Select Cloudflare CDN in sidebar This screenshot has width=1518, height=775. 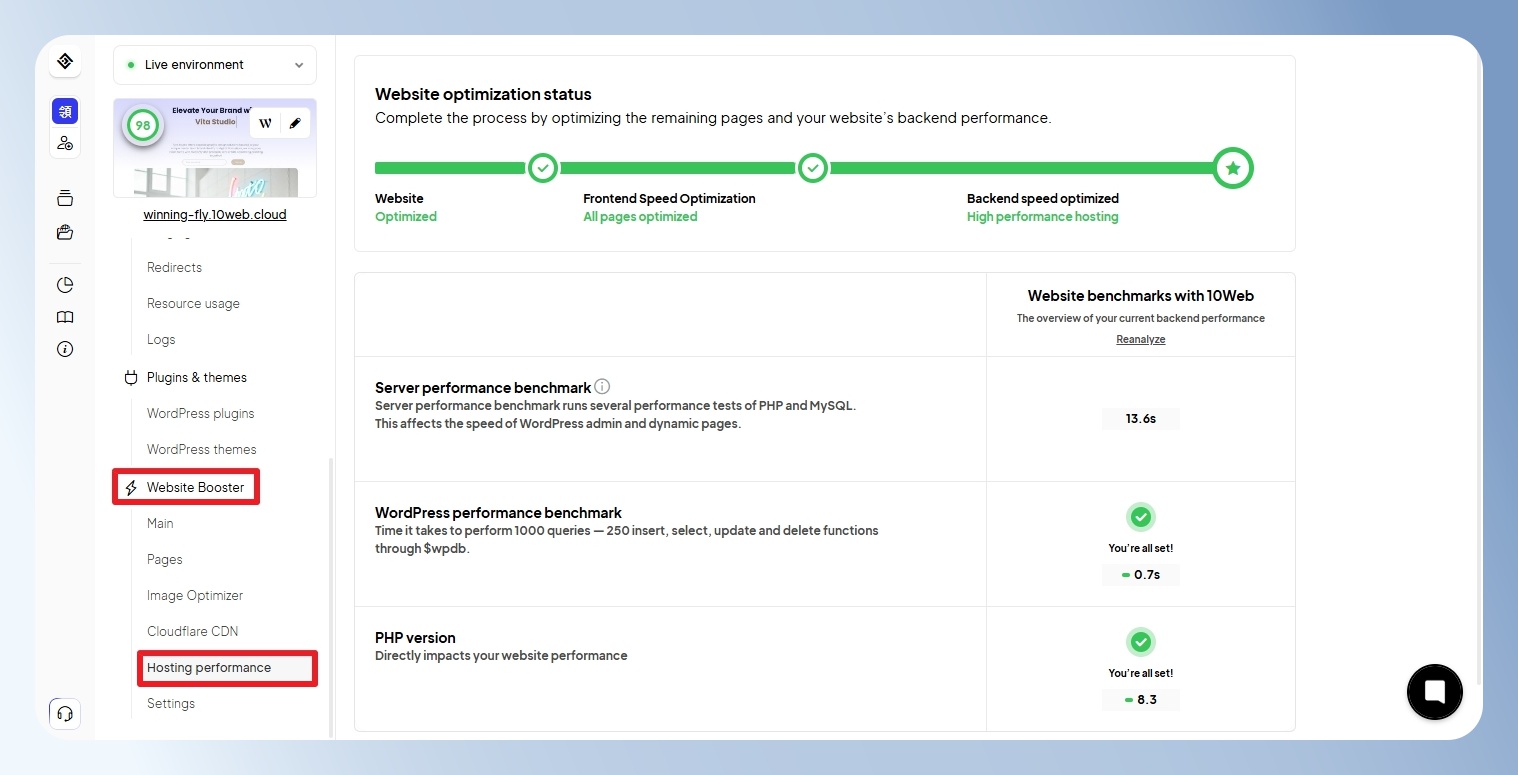(192, 631)
